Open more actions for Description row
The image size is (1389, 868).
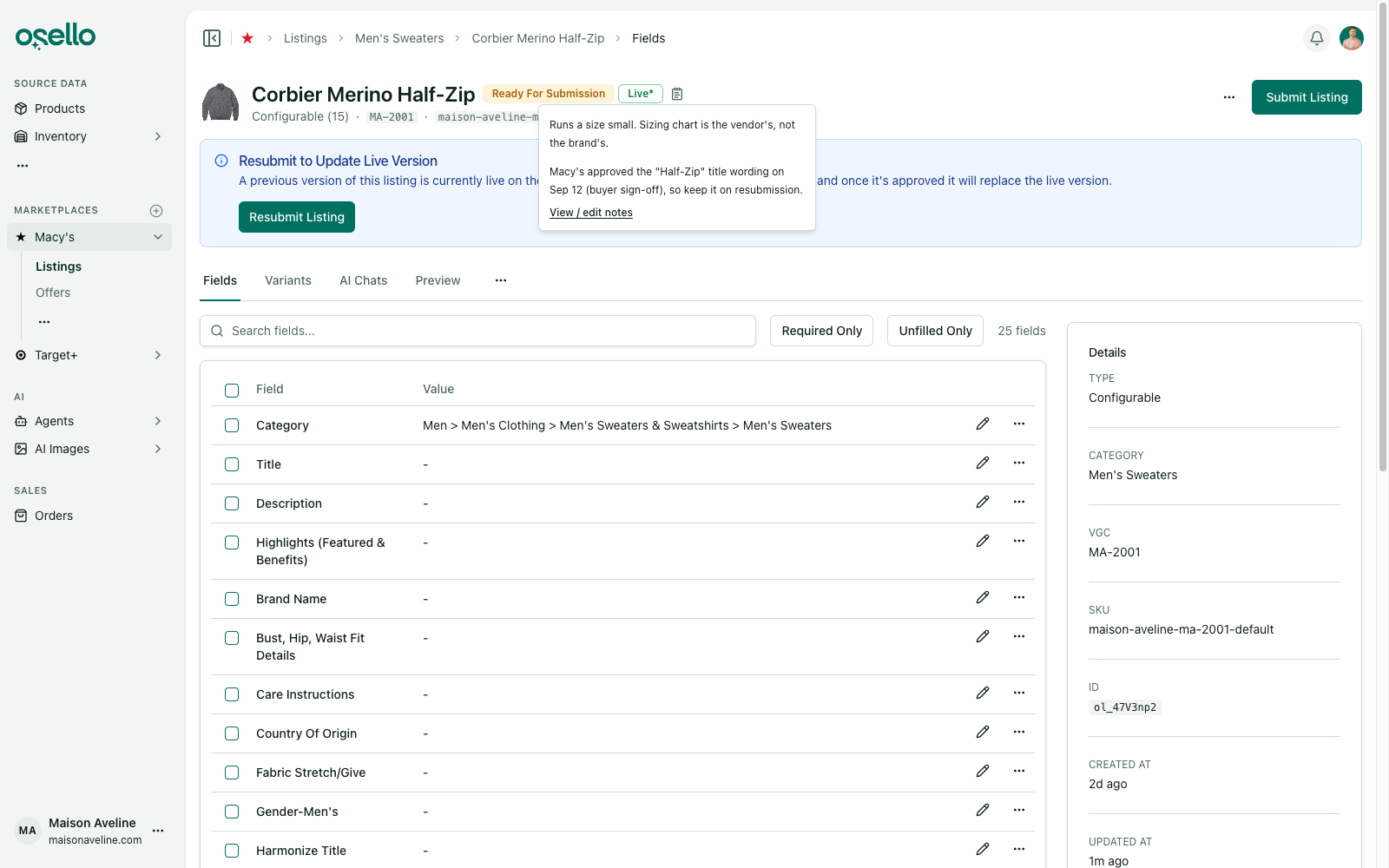click(x=1019, y=502)
